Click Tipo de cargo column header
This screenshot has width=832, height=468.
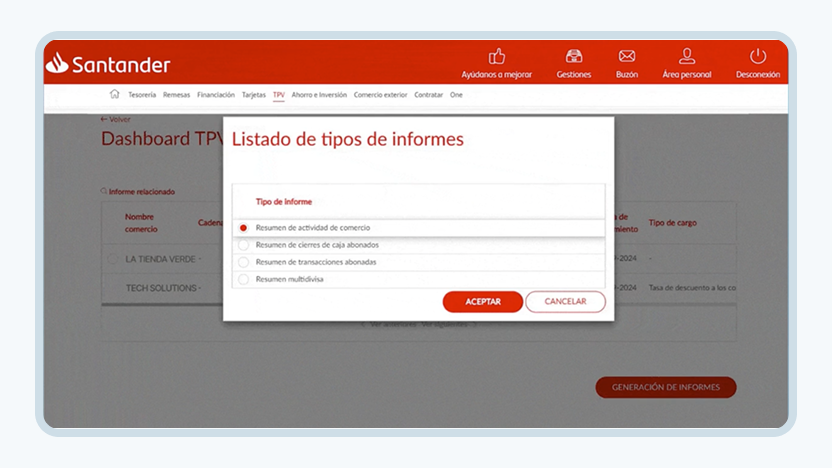(x=672, y=223)
